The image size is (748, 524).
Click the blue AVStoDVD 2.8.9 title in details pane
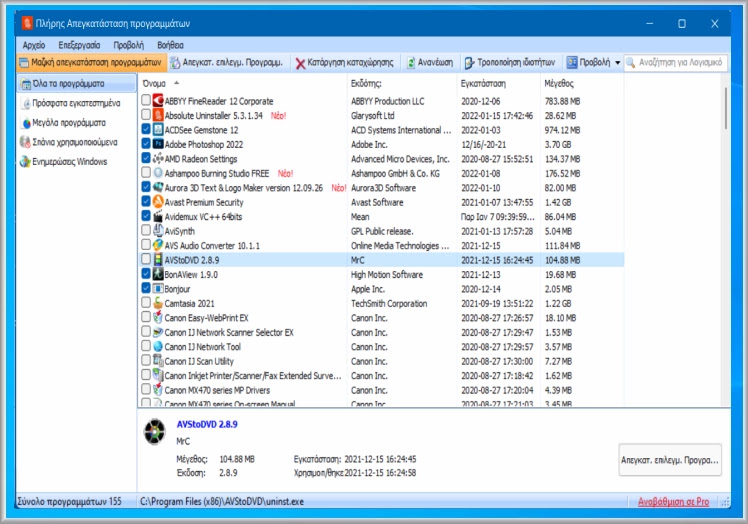coord(207,424)
